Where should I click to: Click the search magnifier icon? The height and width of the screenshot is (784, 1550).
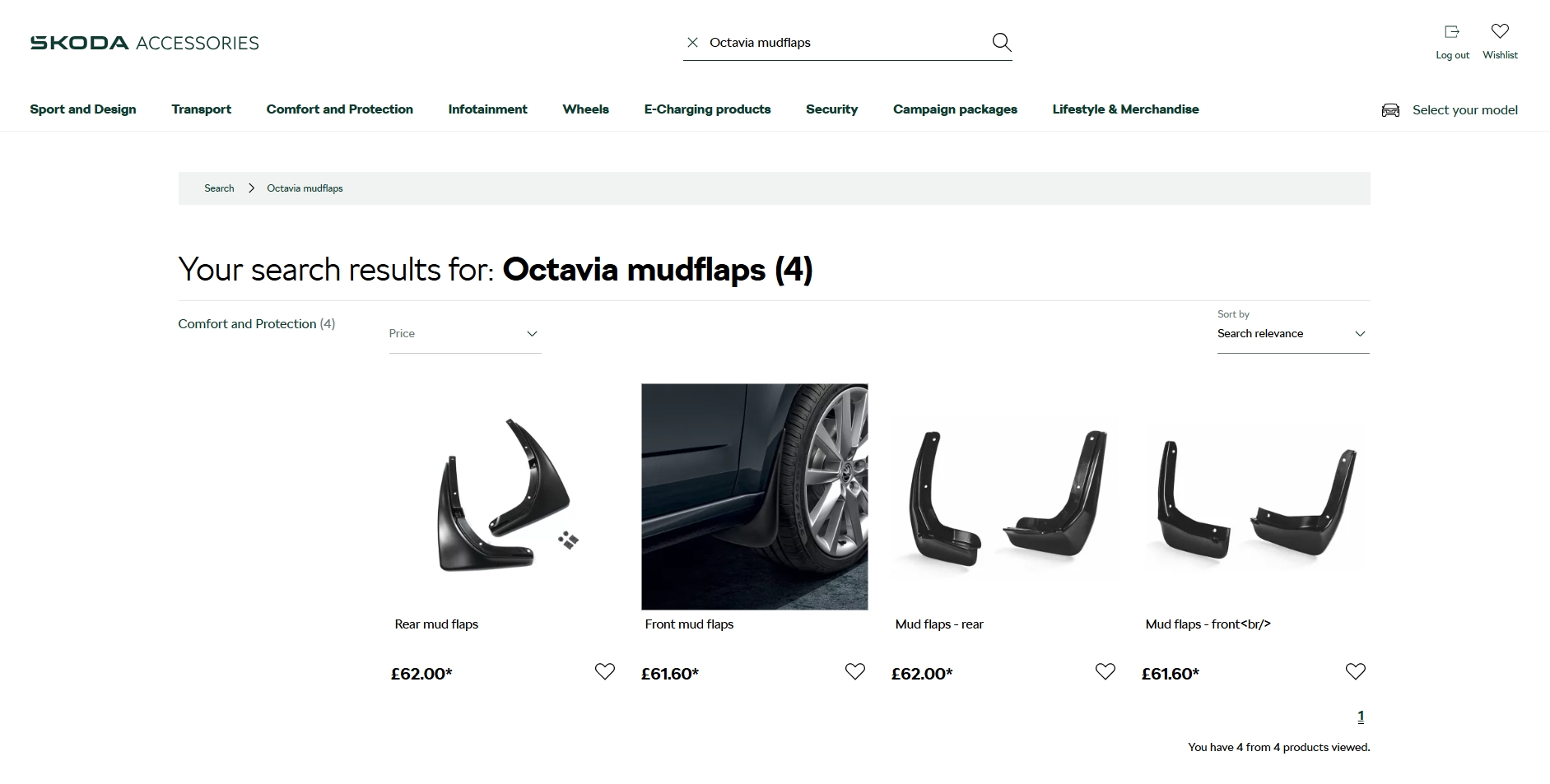[x=1001, y=42]
